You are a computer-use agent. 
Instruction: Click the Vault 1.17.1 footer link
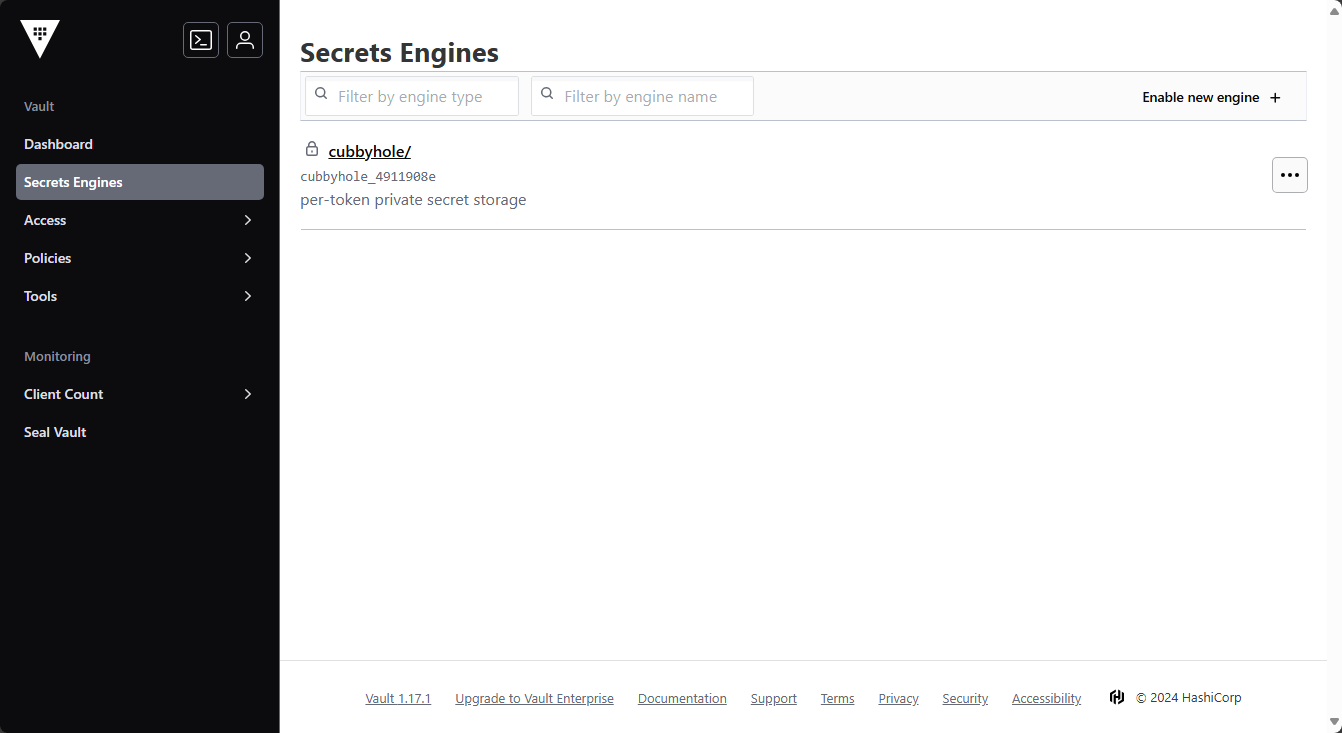click(398, 698)
